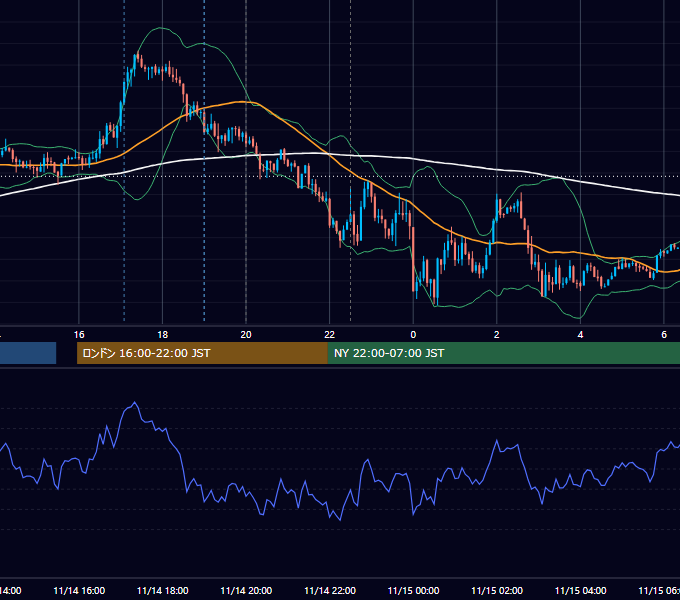
Task: Click the 11/14 22:00 time label
Action: pos(330,591)
